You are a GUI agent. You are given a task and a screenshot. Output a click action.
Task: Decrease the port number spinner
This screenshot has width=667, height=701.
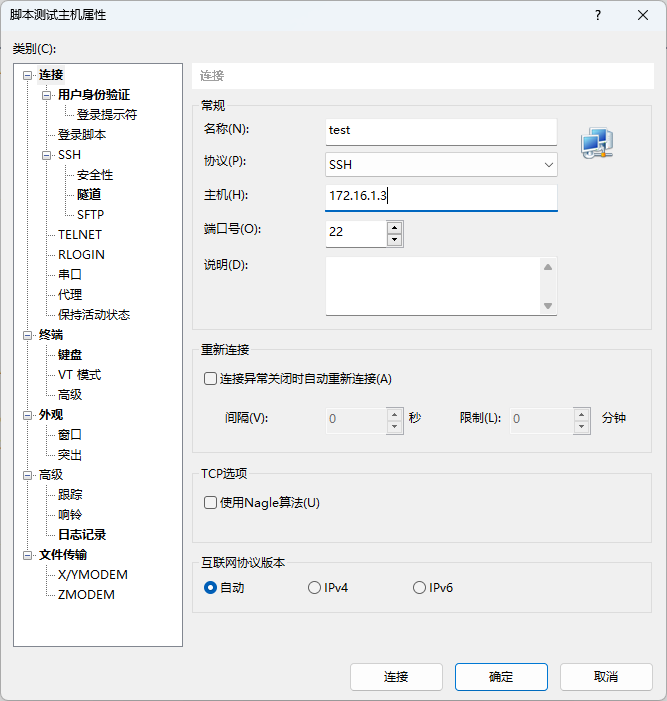tap(394, 240)
